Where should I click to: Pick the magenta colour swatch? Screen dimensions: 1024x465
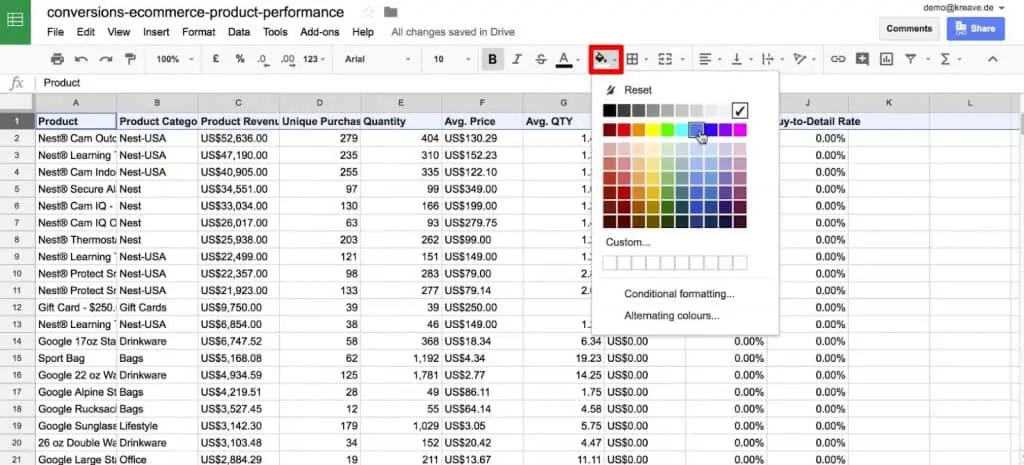pyautogui.click(x=739, y=130)
